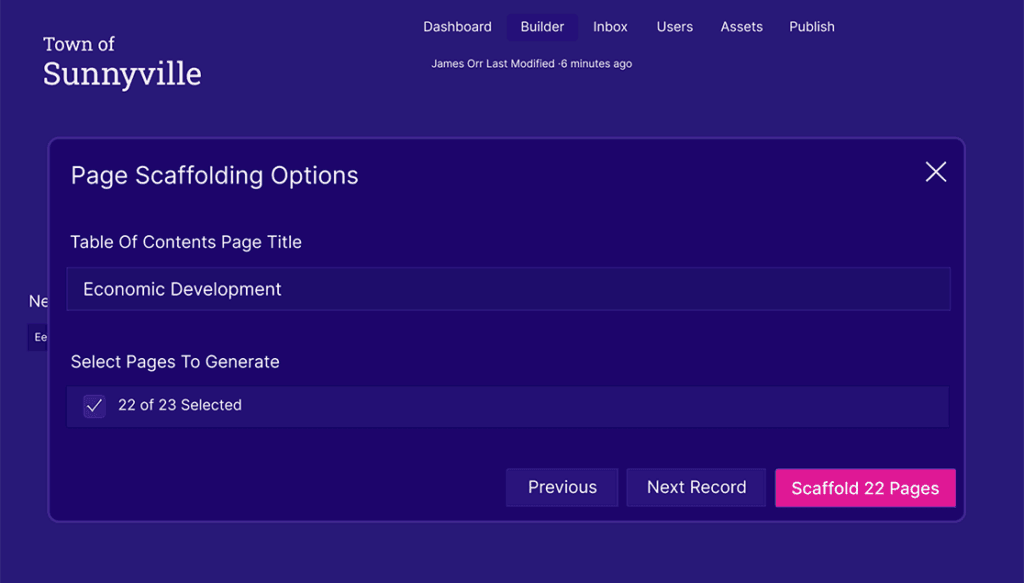This screenshot has width=1024, height=583.
Task: Go to the Inbox section
Action: tap(610, 27)
